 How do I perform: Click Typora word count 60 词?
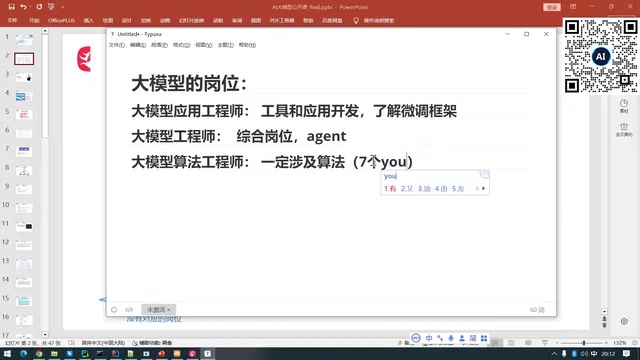(537, 310)
